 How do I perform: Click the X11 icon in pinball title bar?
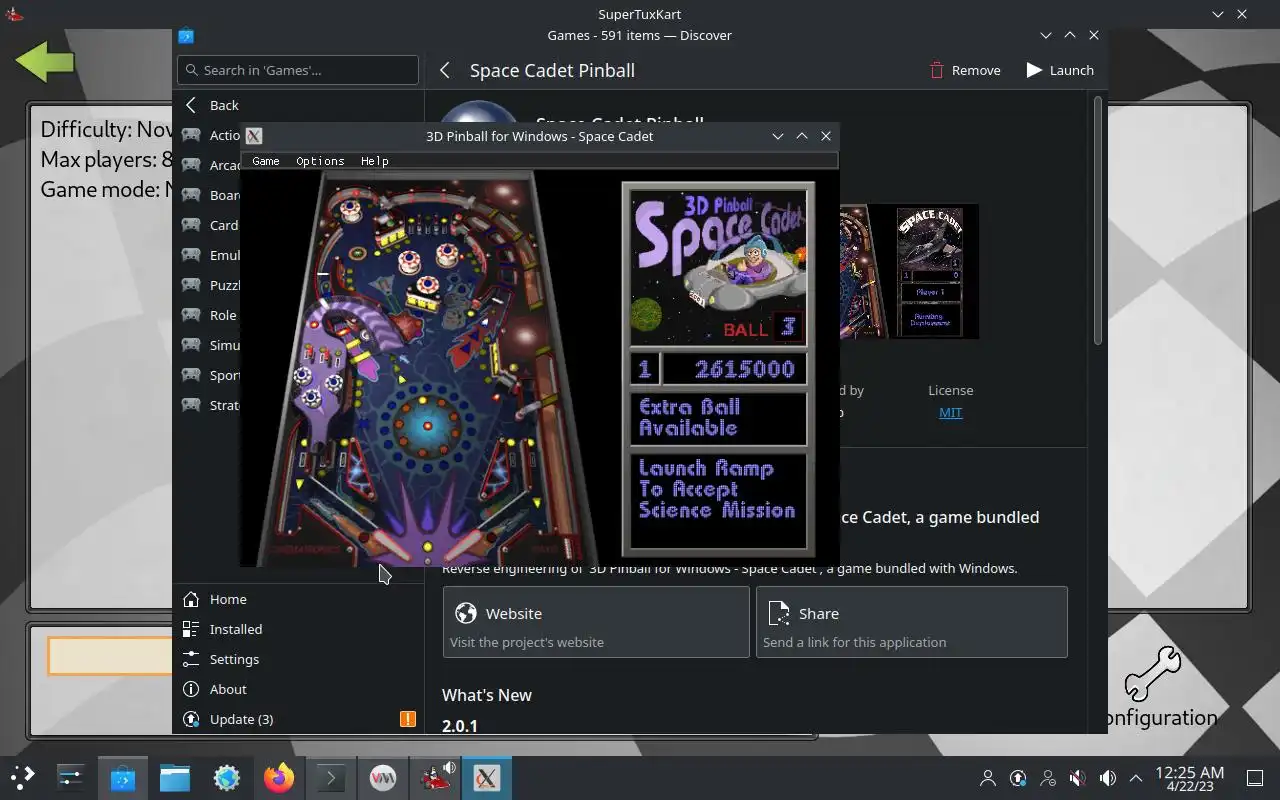(x=254, y=136)
